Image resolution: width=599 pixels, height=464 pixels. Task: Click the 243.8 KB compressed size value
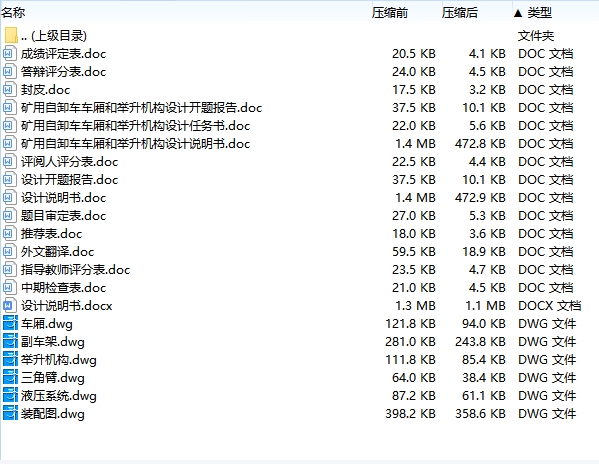[480, 341]
